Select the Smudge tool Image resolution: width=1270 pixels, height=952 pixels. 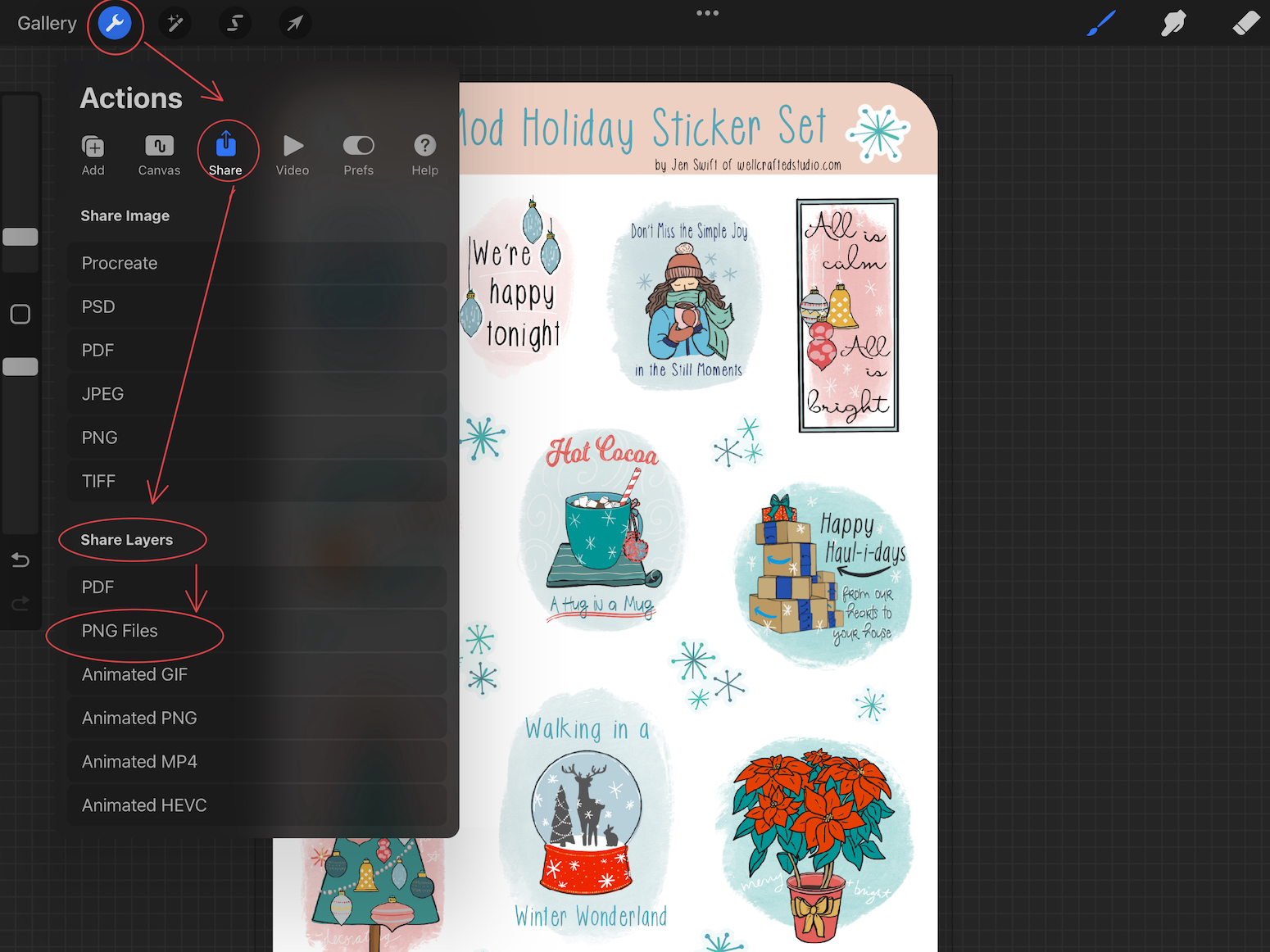[1173, 23]
